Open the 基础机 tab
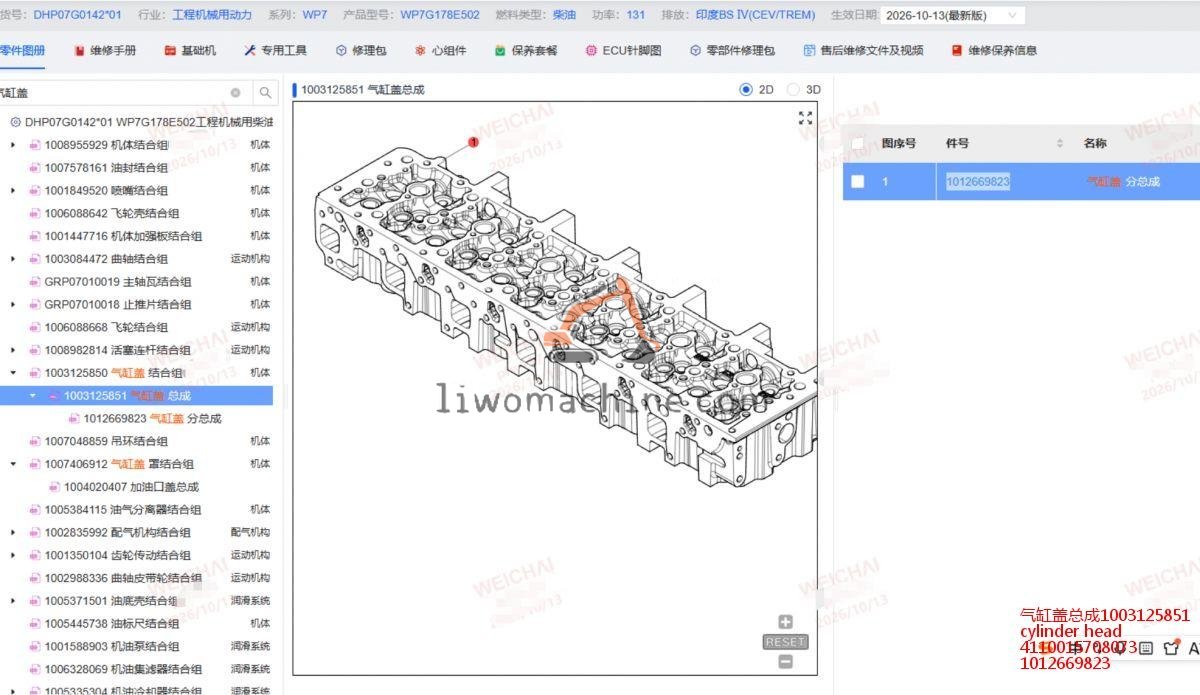Image resolution: width=1200 pixels, height=695 pixels. pos(190,50)
